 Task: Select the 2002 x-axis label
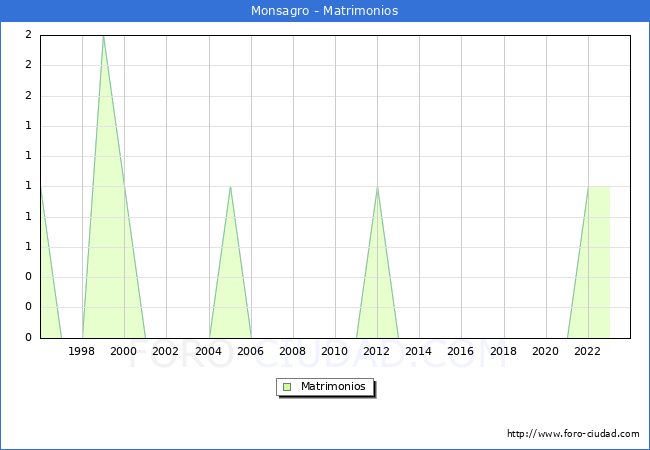point(166,351)
